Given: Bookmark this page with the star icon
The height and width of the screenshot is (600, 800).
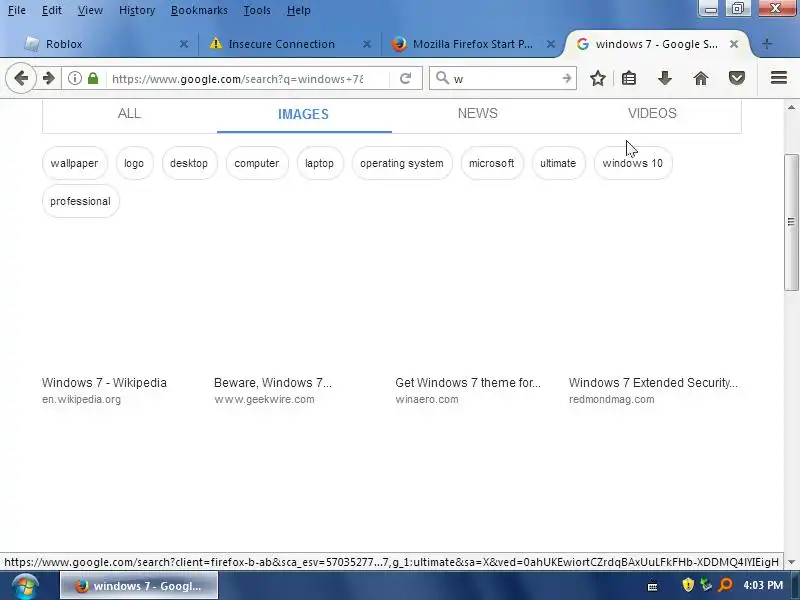Looking at the screenshot, I should point(598,78).
